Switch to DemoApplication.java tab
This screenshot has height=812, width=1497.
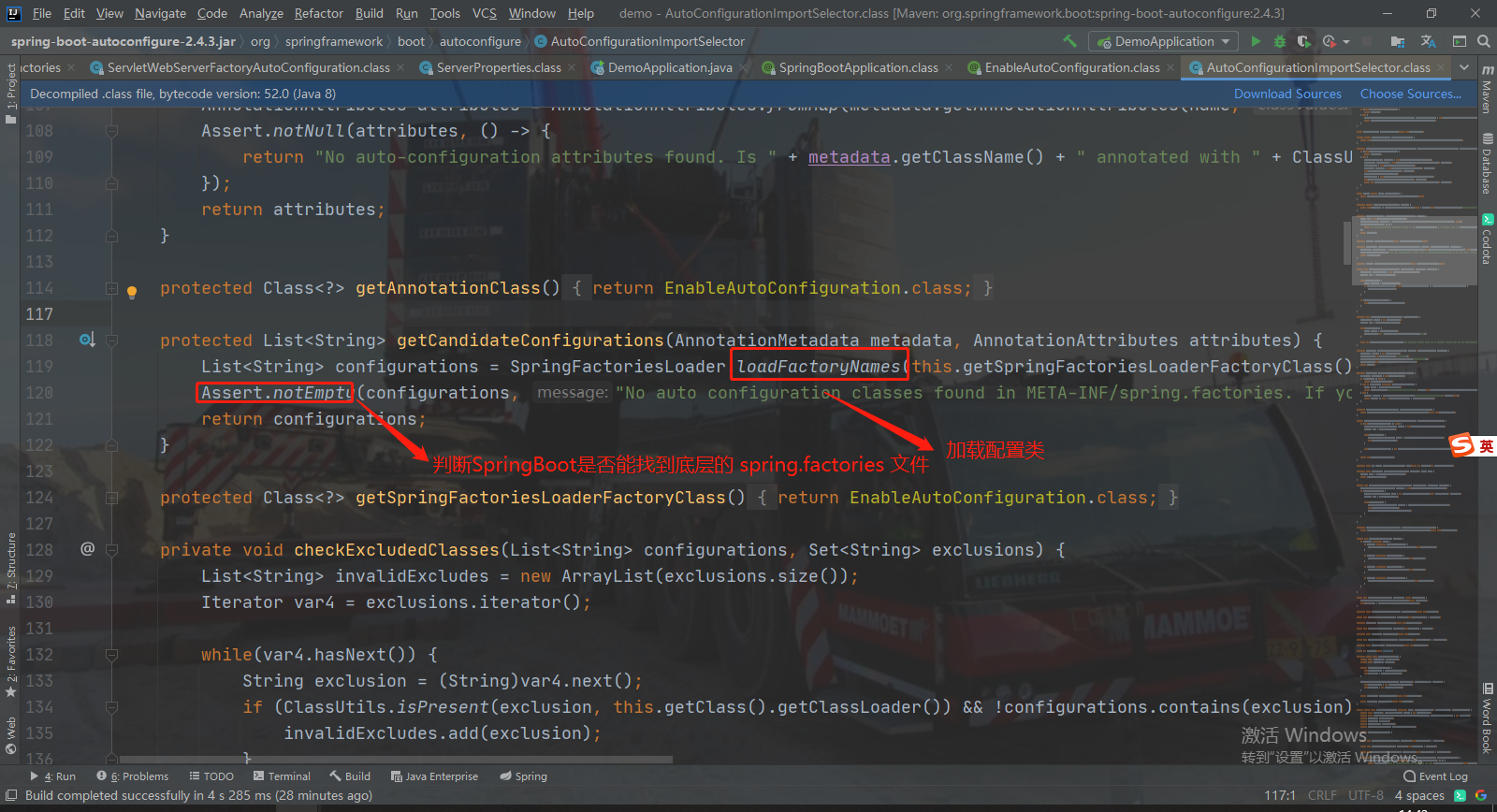point(670,67)
